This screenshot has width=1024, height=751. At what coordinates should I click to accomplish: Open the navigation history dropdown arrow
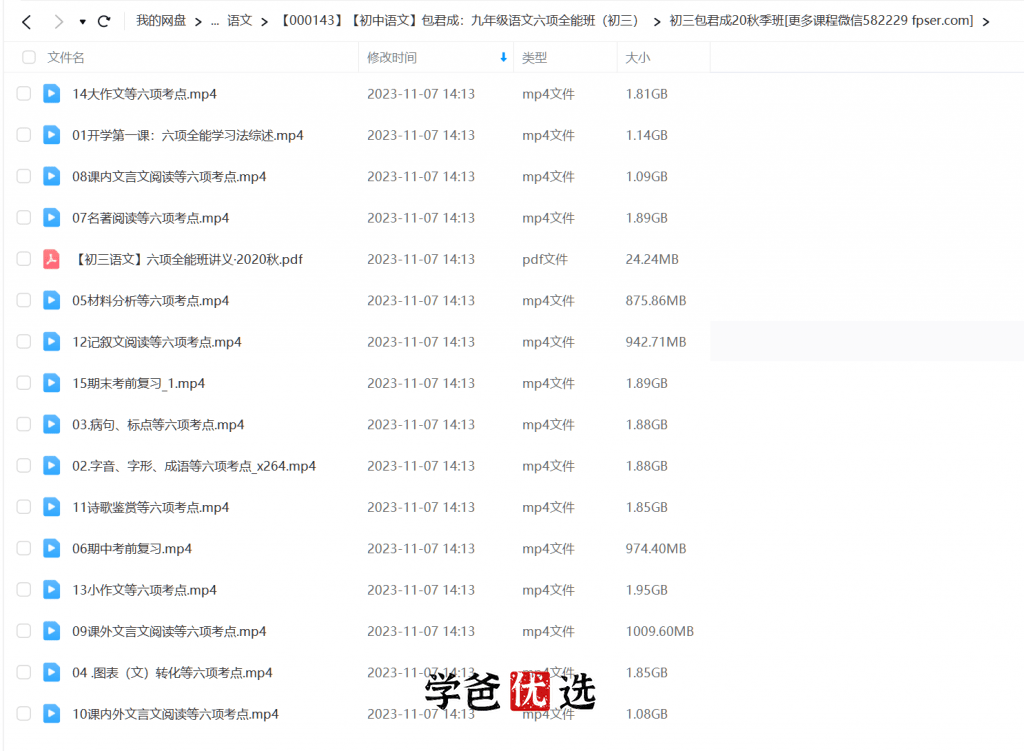(x=82, y=22)
